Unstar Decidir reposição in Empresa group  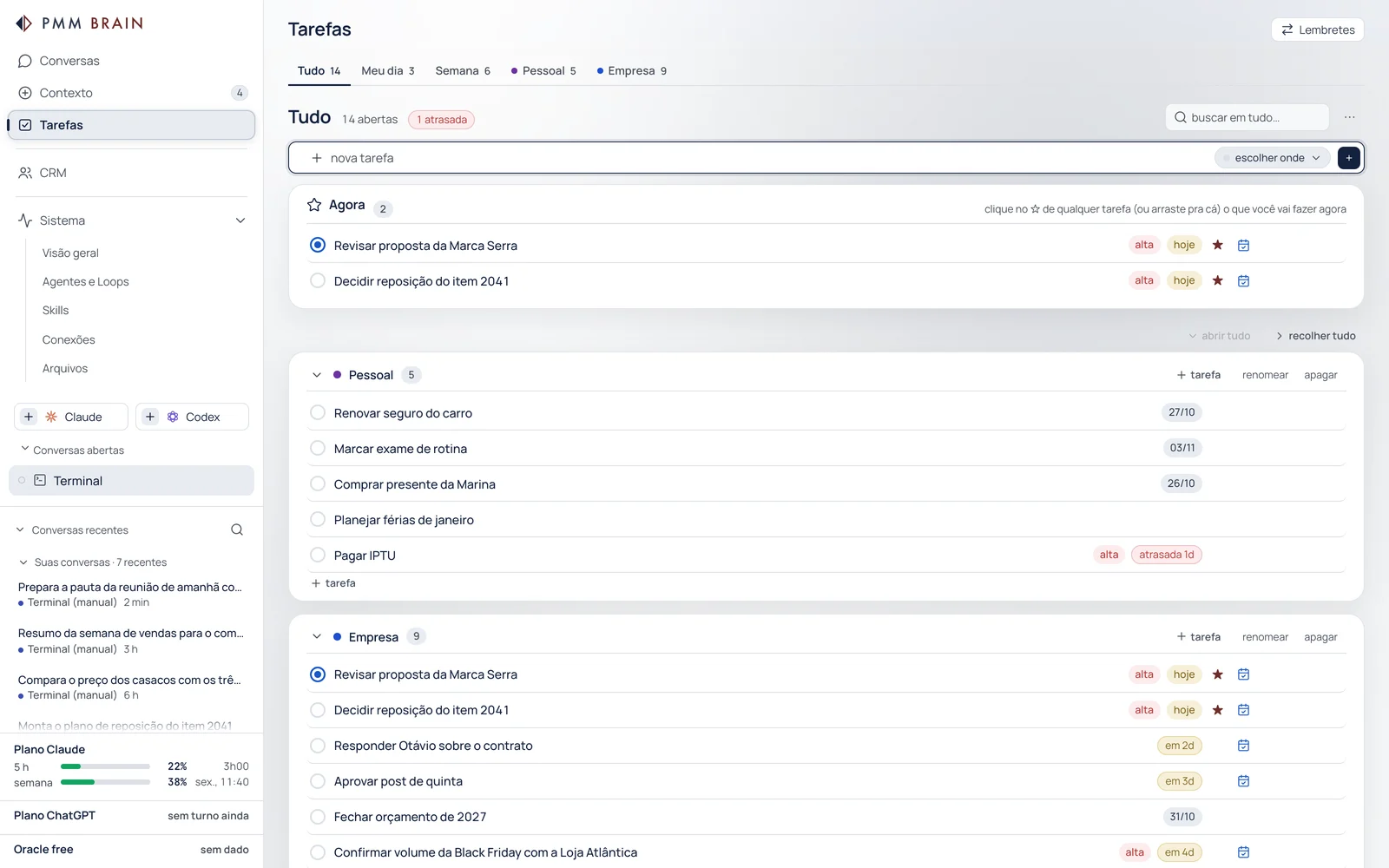[1218, 710]
